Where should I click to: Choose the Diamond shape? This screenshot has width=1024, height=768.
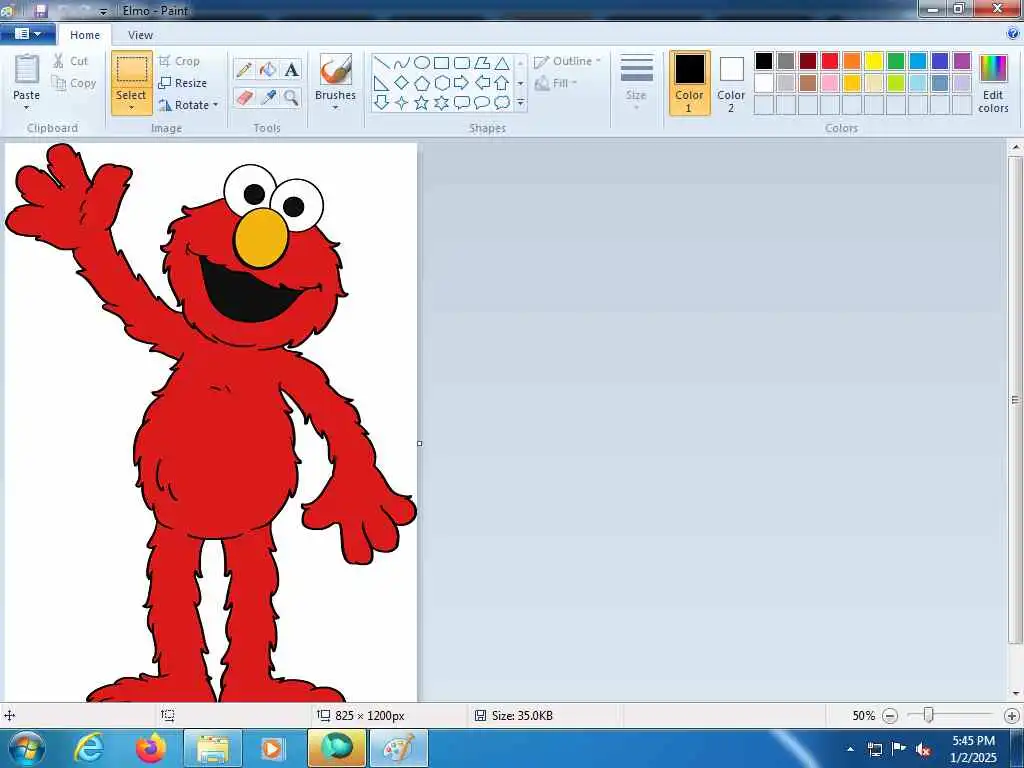[402, 83]
